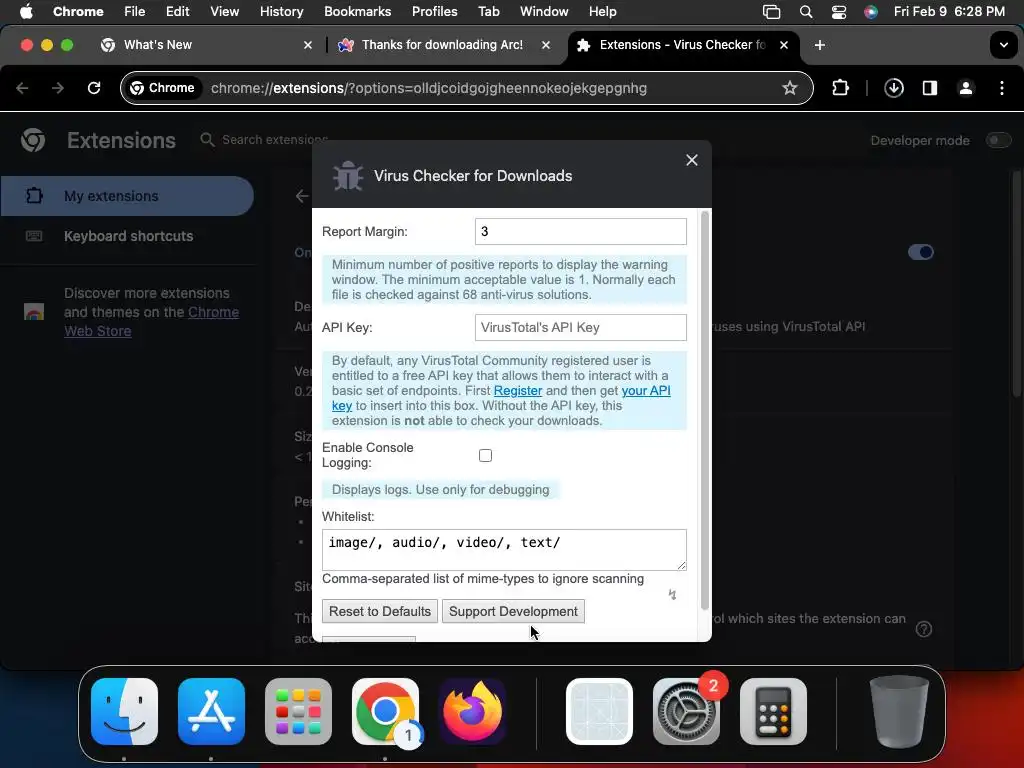Click the site access help question icon
The height and width of the screenshot is (768, 1024).
pos(923,629)
